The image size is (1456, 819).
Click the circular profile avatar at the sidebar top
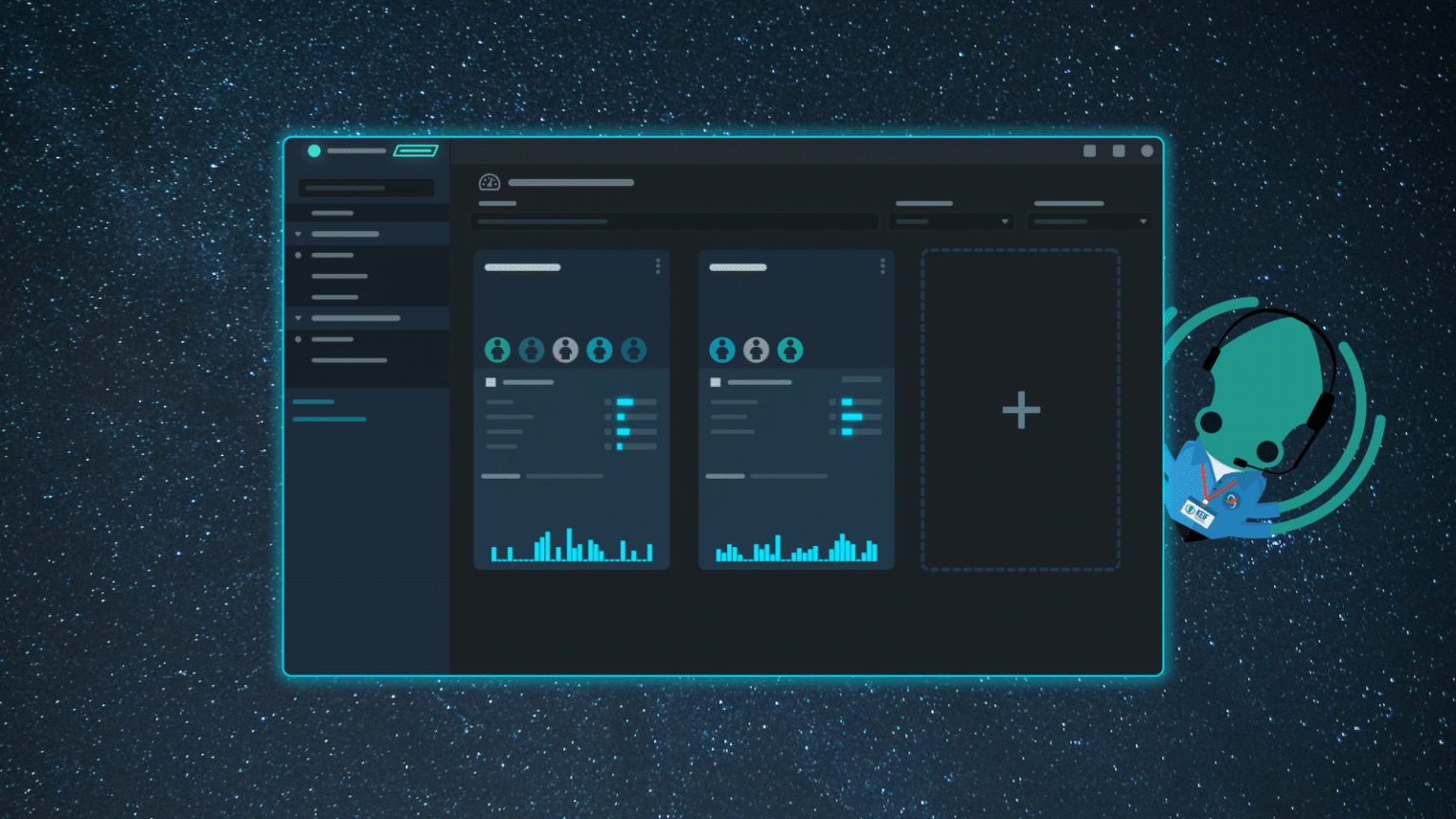pyautogui.click(x=314, y=149)
